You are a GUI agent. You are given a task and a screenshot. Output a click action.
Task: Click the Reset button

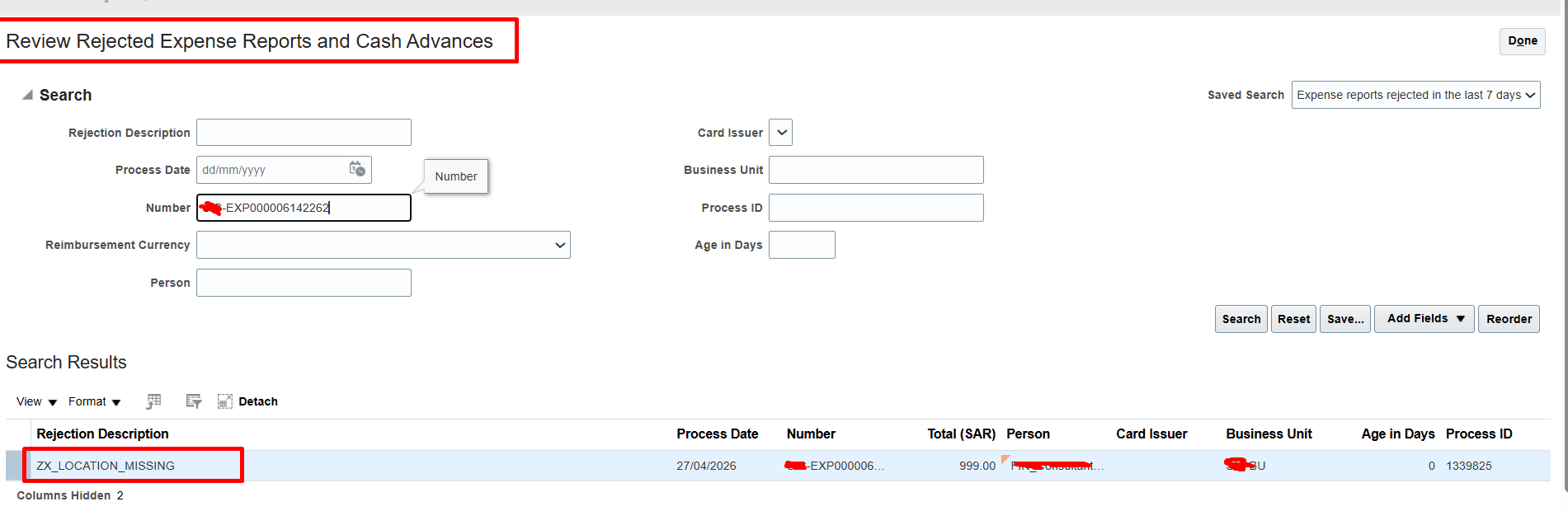(1293, 319)
